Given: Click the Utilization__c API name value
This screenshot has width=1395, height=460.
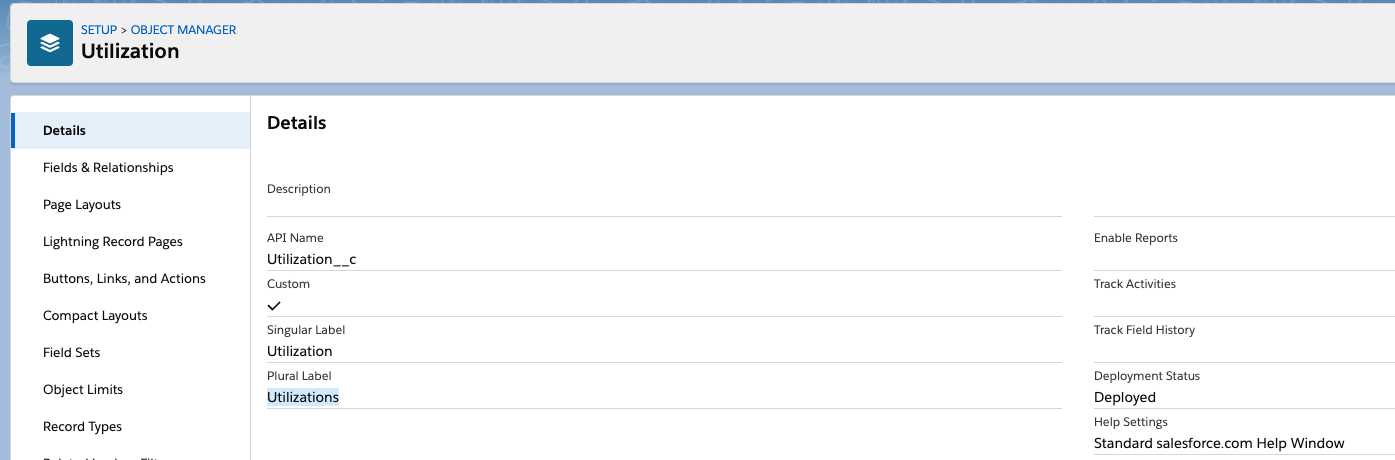Looking at the screenshot, I should (x=312, y=259).
